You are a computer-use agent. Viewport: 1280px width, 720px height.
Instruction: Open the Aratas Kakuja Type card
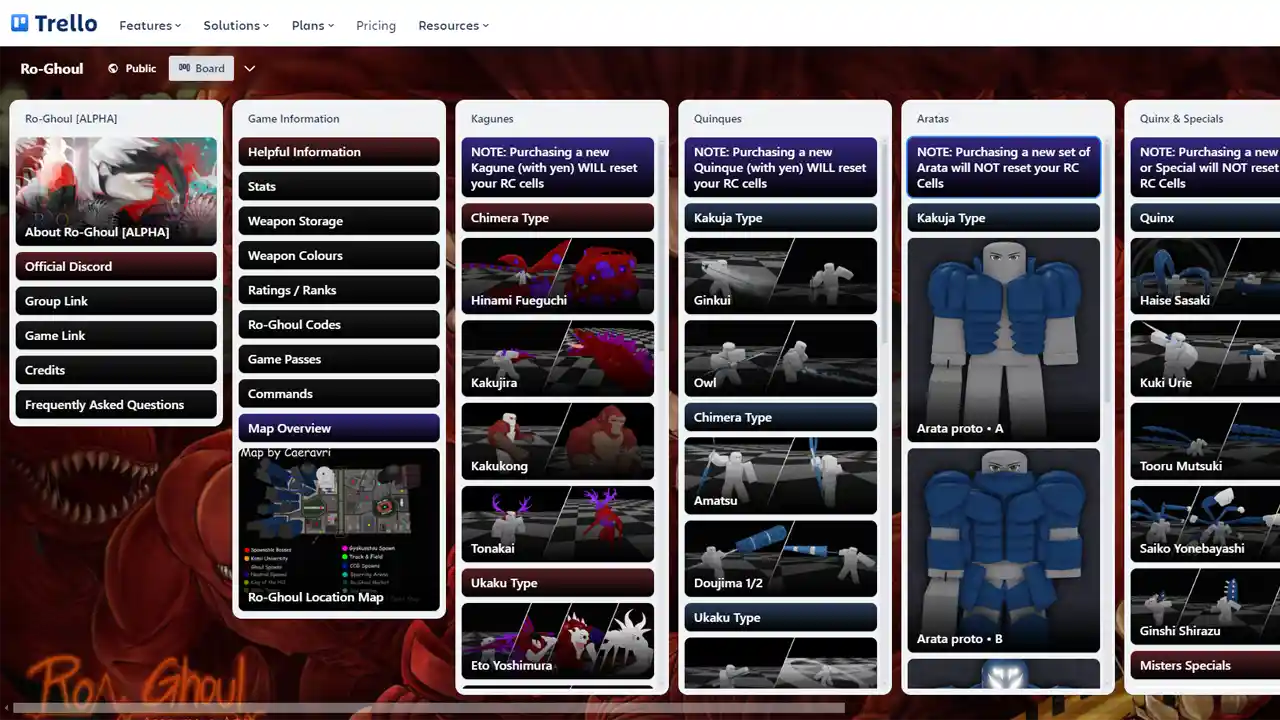1004,218
